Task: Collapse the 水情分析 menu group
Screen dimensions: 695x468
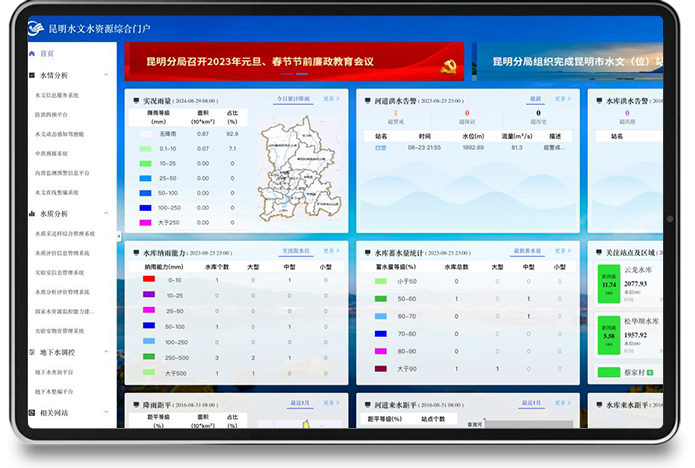Action: (x=105, y=75)
